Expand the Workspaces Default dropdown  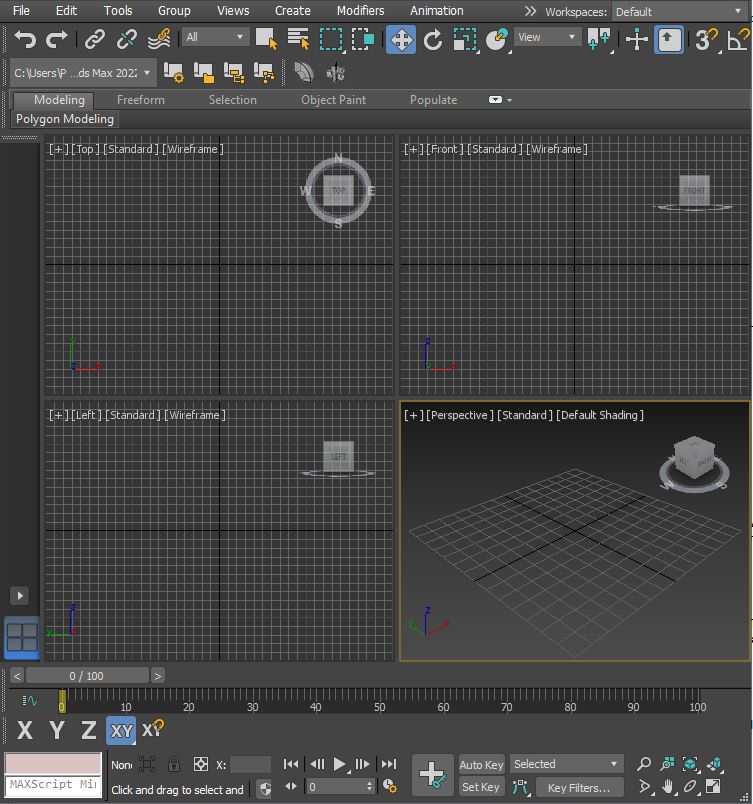click(679, 12)
